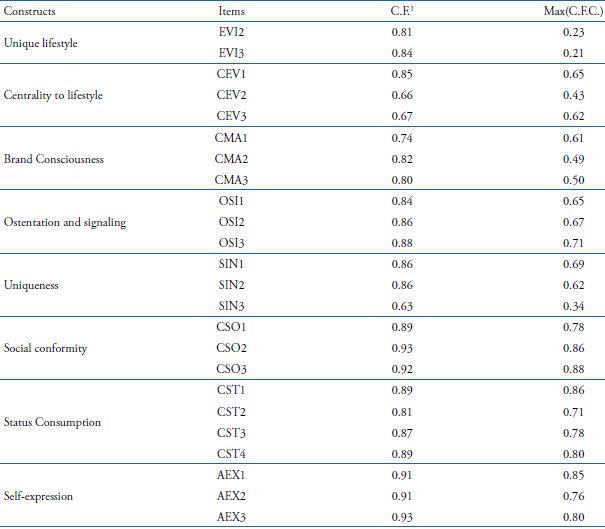The height and width of the screenshot is (529, 605).
Task: Select the SIN3 item cell
Action: (x=231, y=305)
